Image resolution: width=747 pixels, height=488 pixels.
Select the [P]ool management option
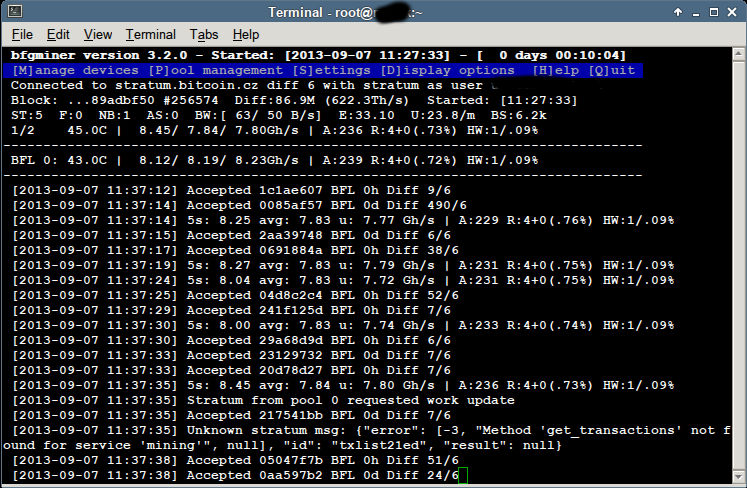coord(215,71)
